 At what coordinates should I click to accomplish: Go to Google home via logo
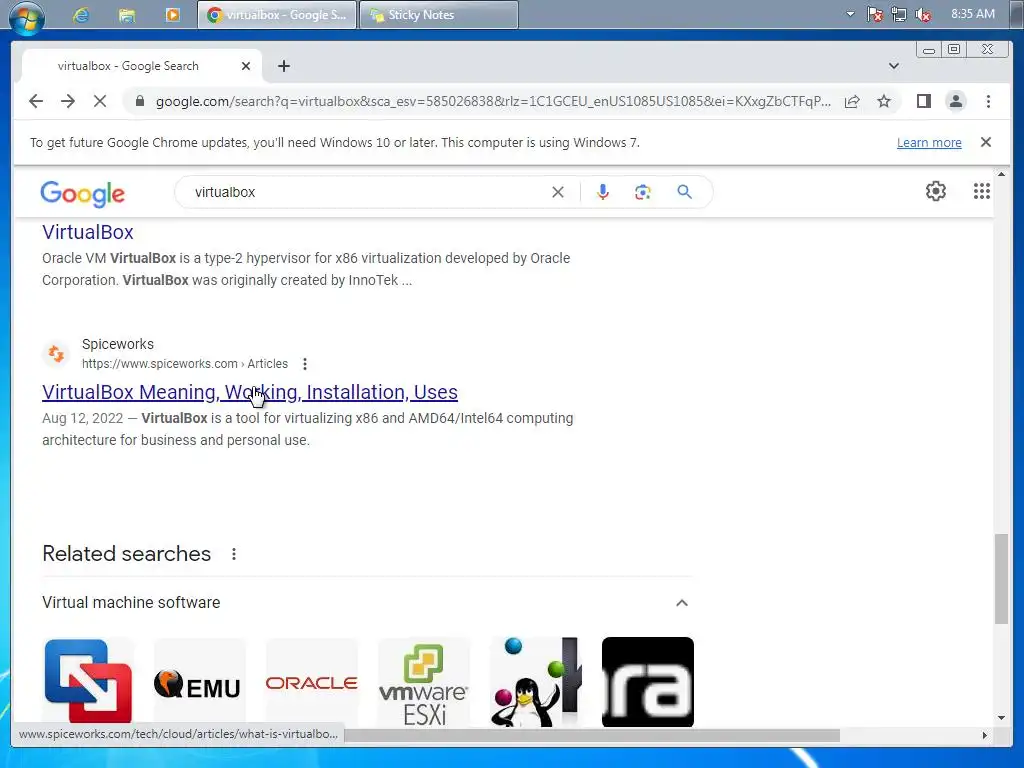[82, 193]
